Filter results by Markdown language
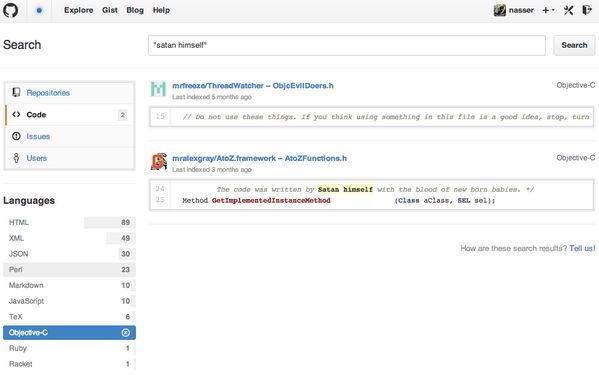599x375 pixels. (x=70, y=285)
